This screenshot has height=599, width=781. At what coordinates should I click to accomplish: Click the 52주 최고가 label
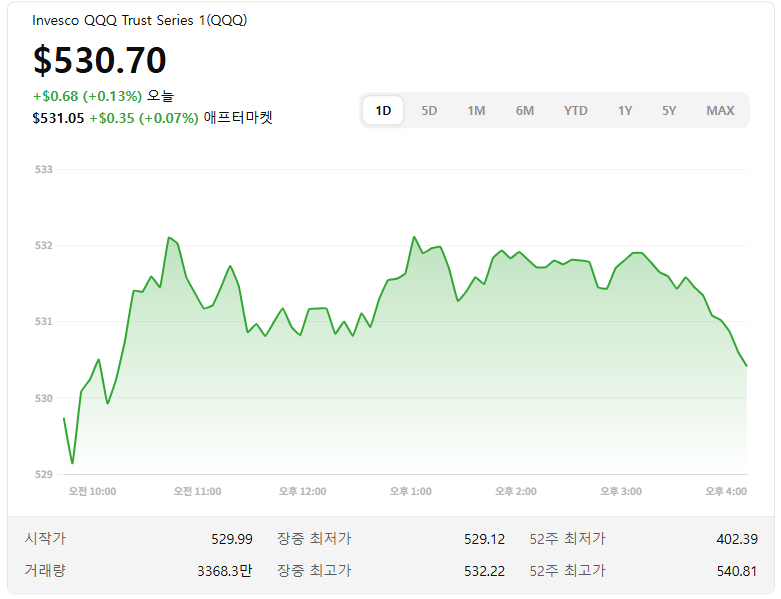pyautogui.click(x=567, y=570)
